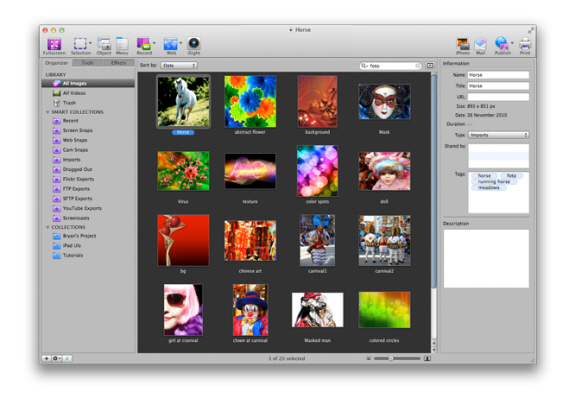
Task: Open the Recent smart collection
Action: pyautogui.click(x=88, y=121)
